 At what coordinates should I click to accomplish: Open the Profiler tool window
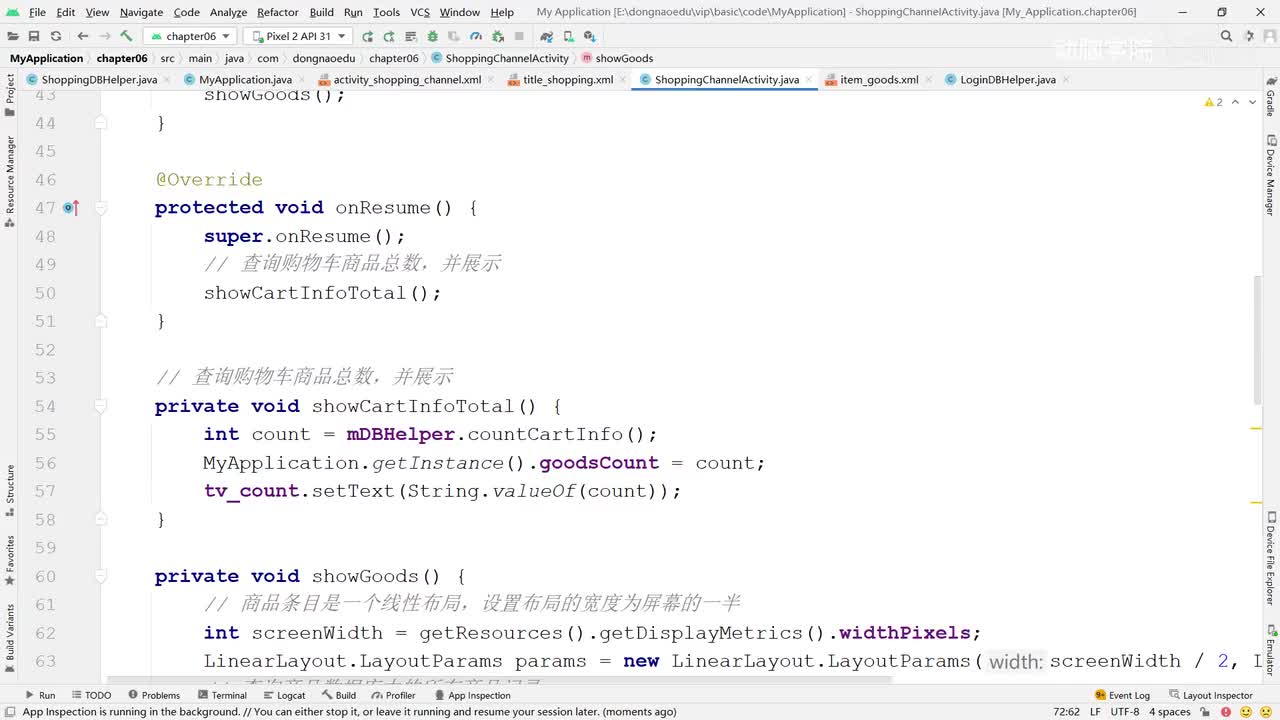393,695
